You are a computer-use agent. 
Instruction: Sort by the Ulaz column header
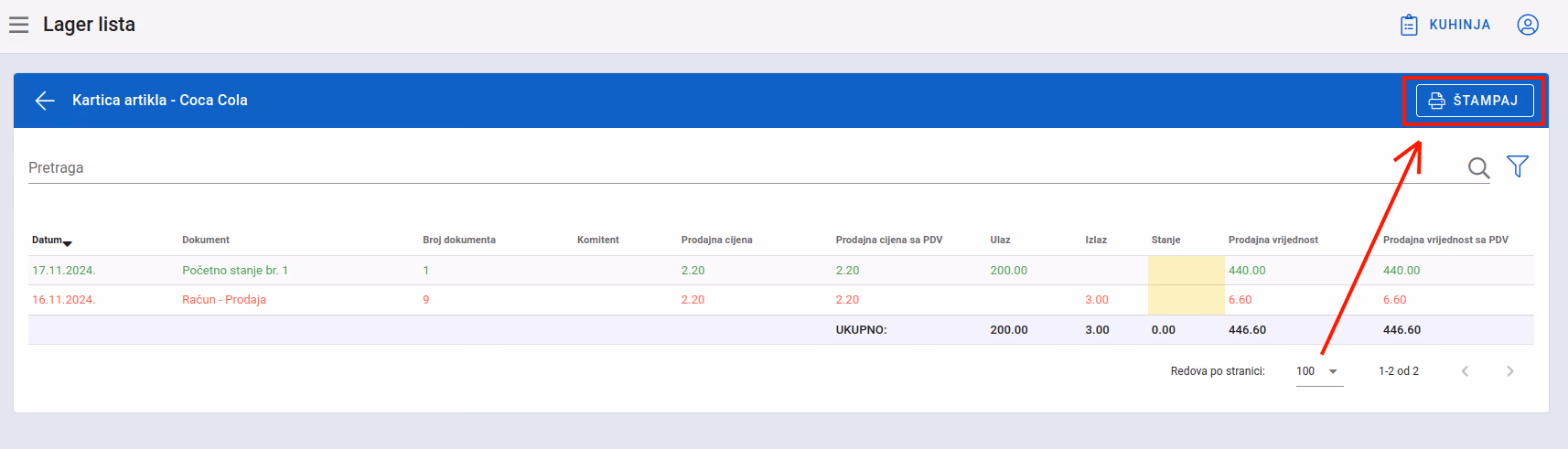click(1000, 241)
